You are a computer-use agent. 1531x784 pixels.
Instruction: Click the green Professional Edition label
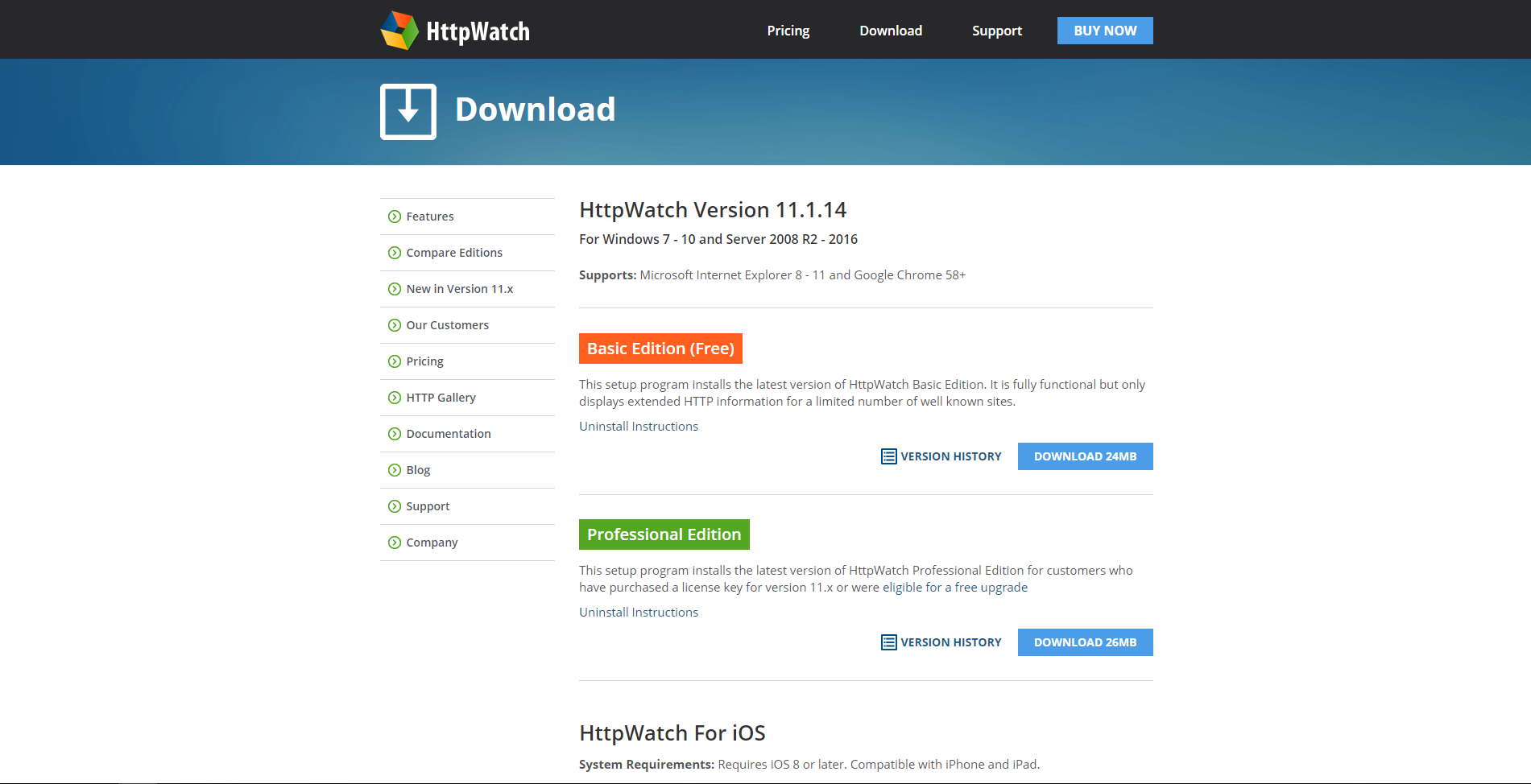[x=664, y=534]
